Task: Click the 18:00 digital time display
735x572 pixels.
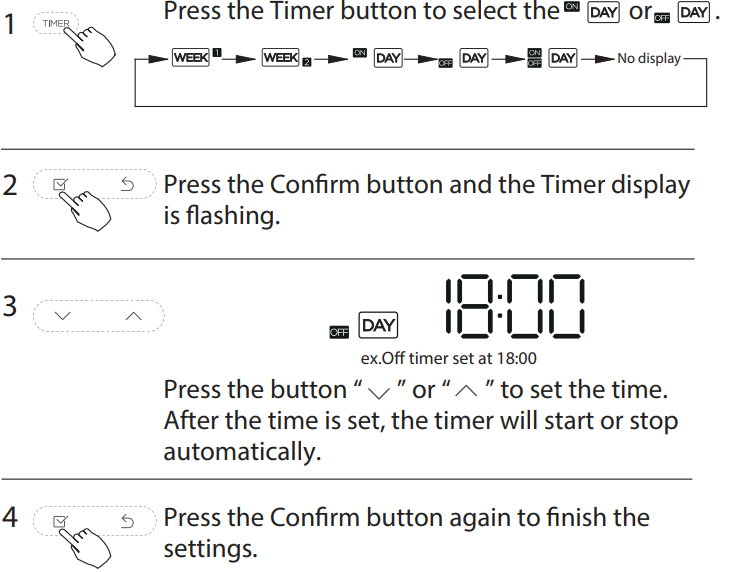Action: click(x=515, y=306)
